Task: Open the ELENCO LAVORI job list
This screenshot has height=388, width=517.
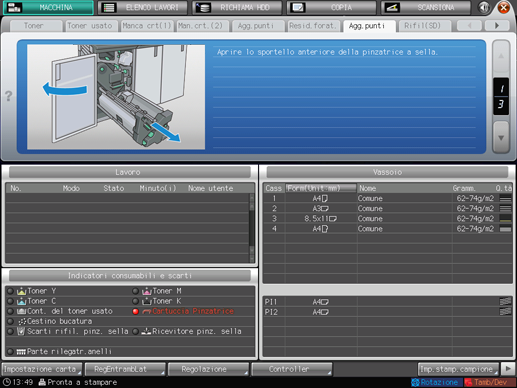Action: tap(143, 7)
